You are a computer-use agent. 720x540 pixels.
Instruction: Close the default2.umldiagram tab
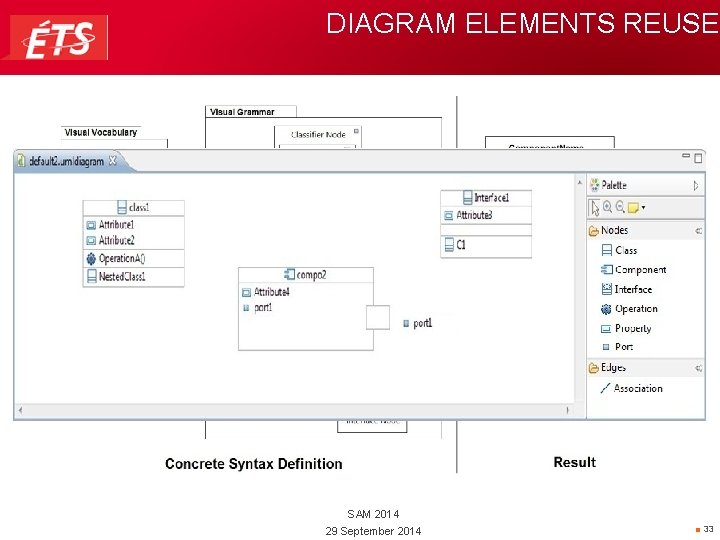point(112,161)
